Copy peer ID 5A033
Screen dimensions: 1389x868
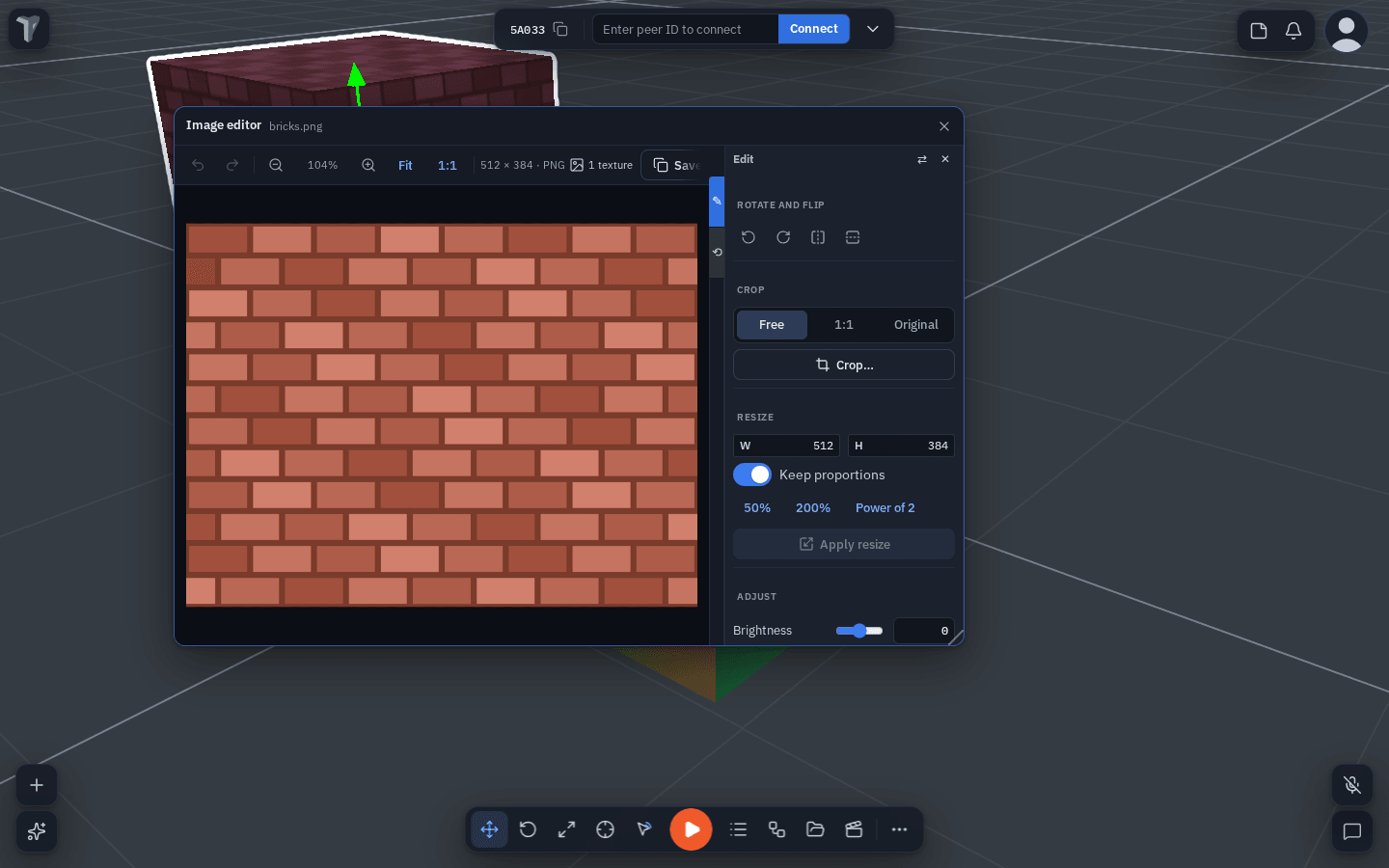(x=560, y=29)
